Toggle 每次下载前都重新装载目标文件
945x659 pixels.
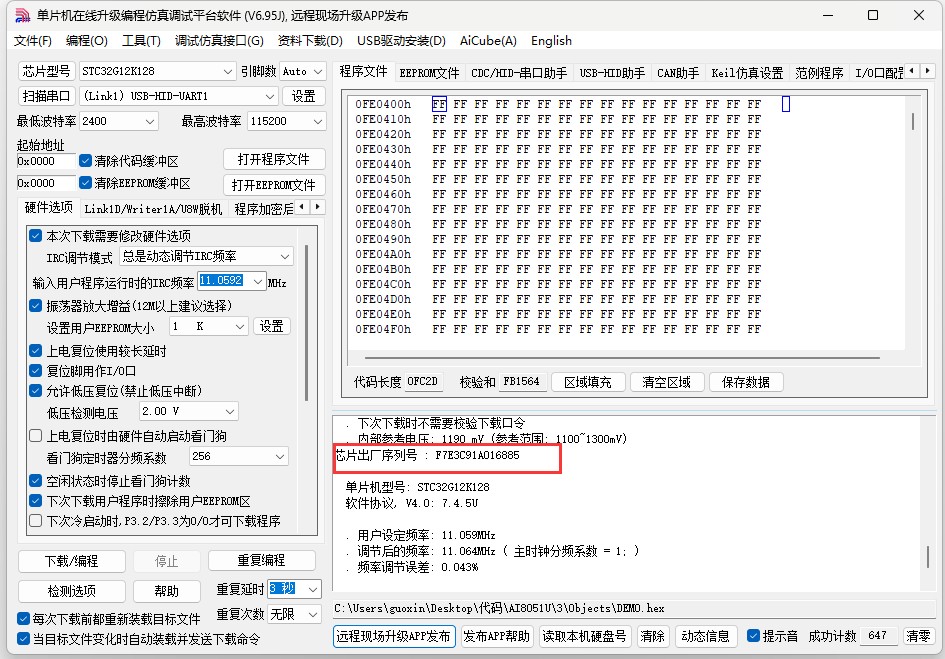(24, 619)
